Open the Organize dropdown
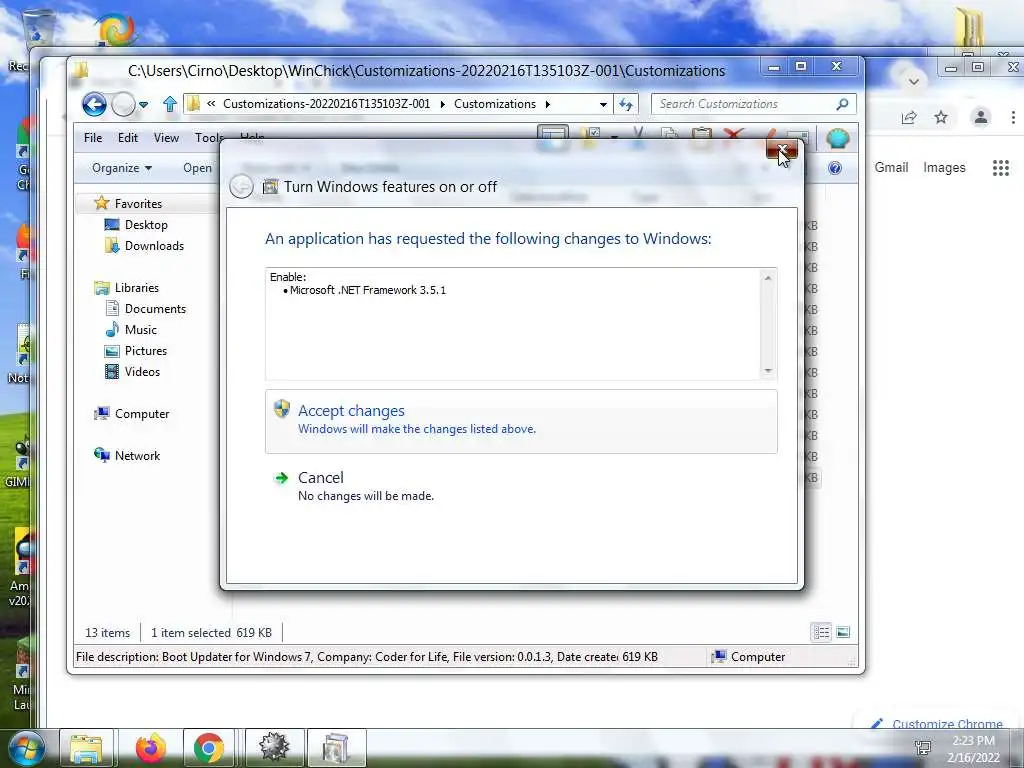The width and height of the screenshot is (1024, 768). 121,168
